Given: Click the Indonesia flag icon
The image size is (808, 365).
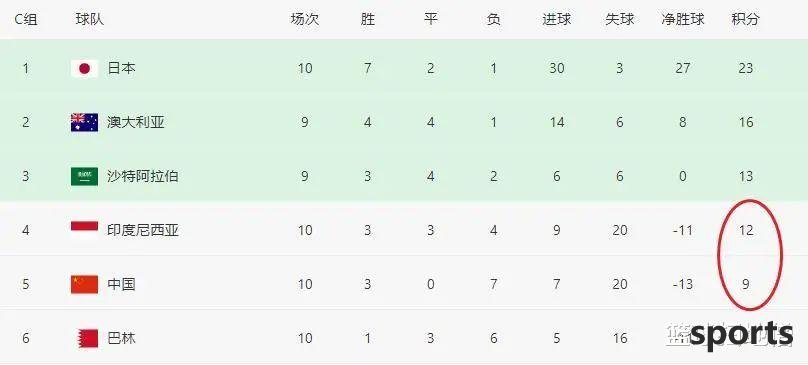Looking at the screenshot, I should (84, 230).
